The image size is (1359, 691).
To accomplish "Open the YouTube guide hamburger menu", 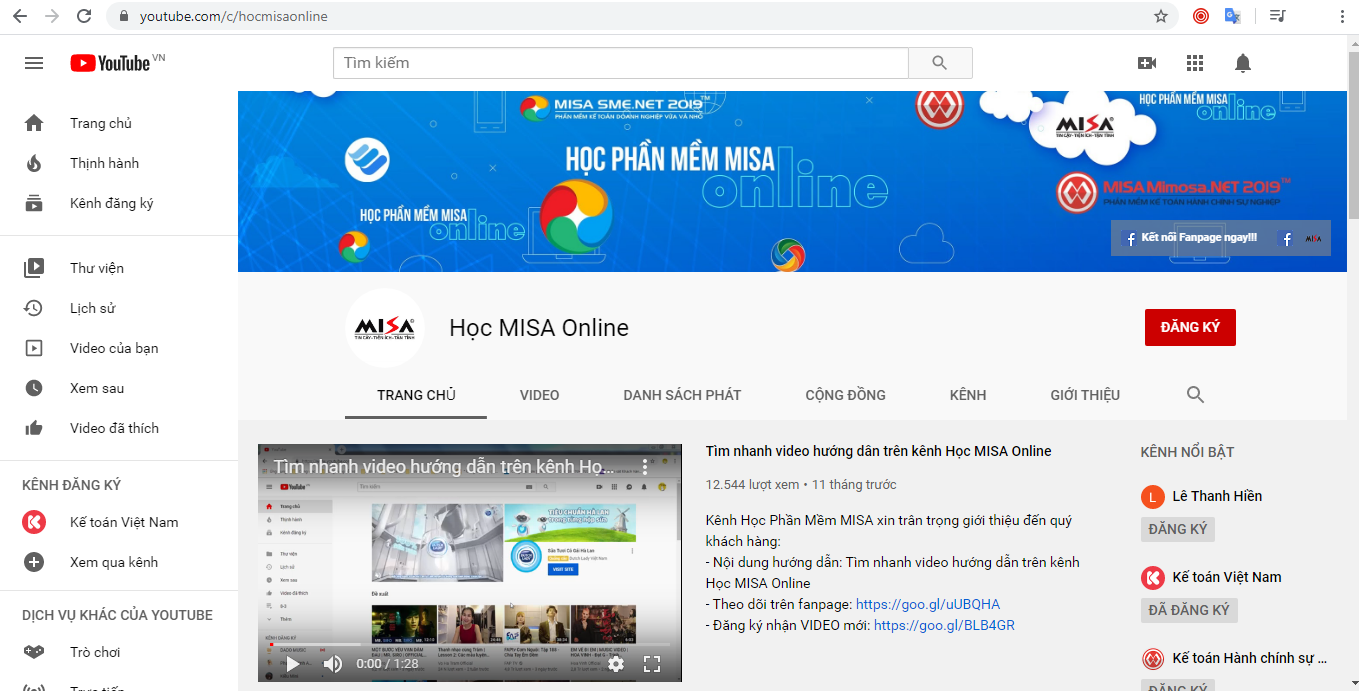I will [x=34, y=63].
